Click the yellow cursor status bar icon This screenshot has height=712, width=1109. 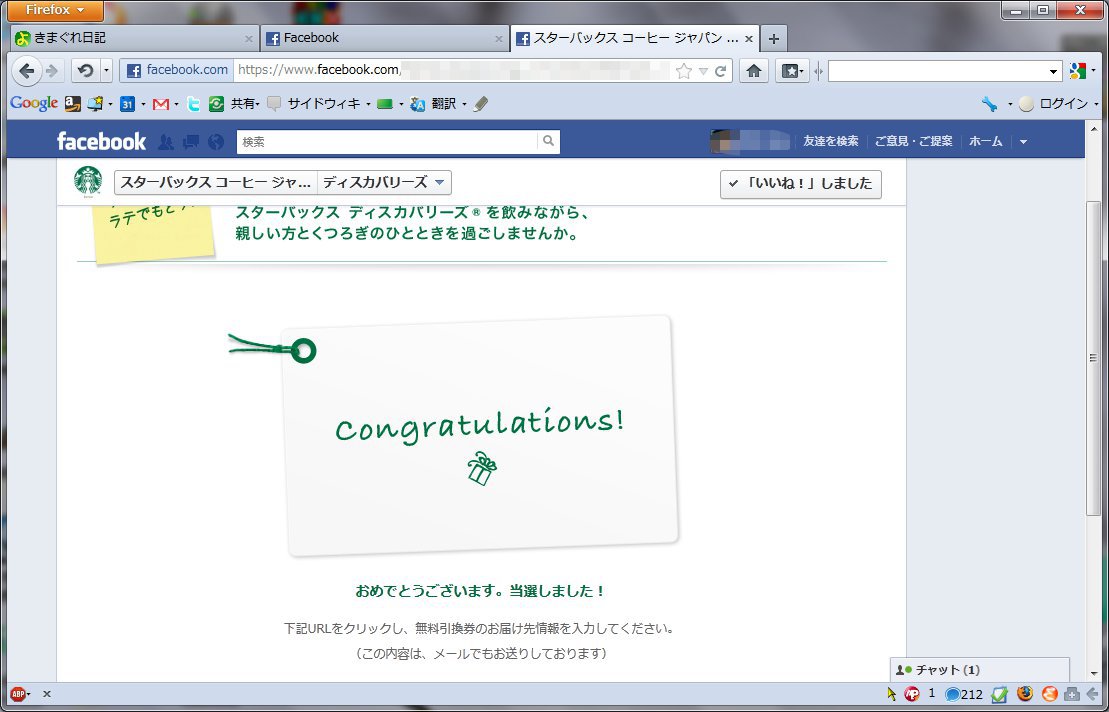pyautogui.click(x=891, y=694)
